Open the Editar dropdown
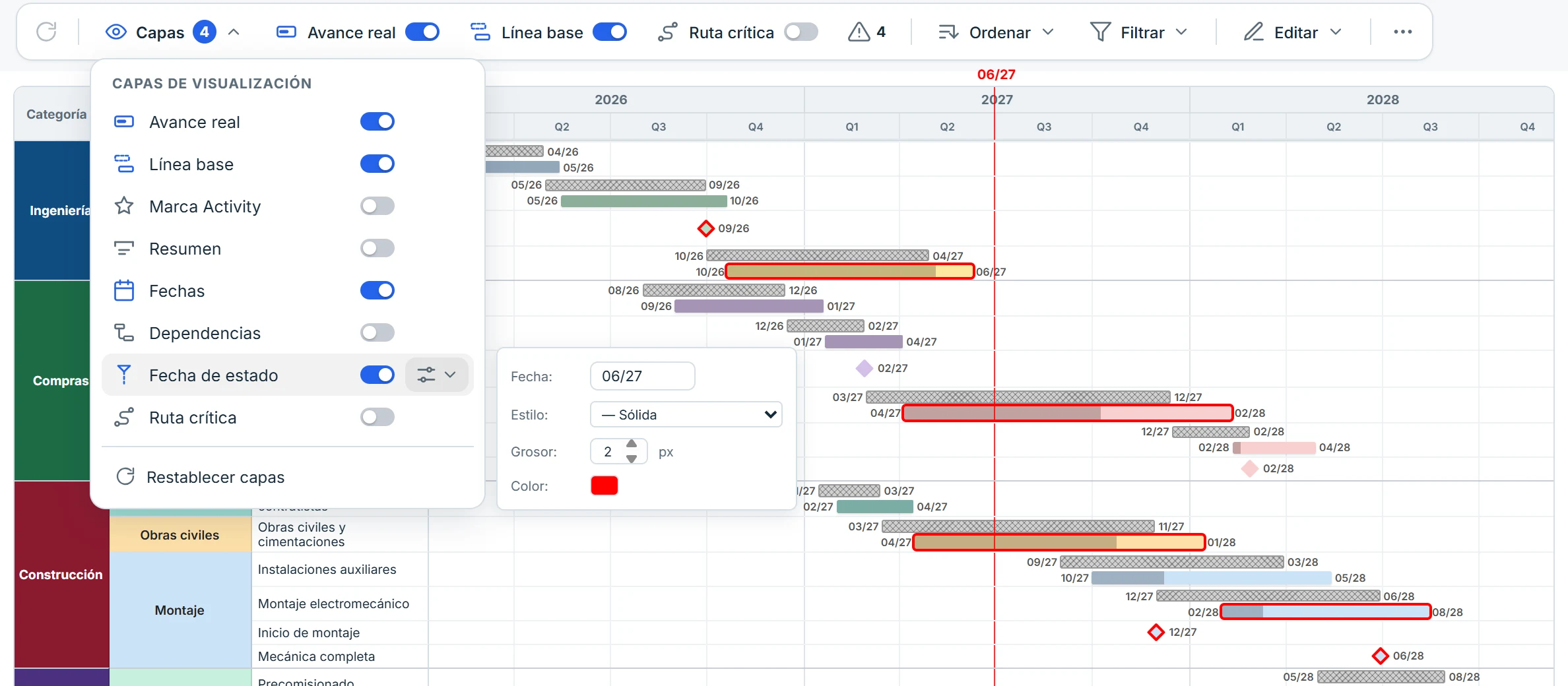The height and width of the screenshot is (686, 1568). (x=1293, y=32)
